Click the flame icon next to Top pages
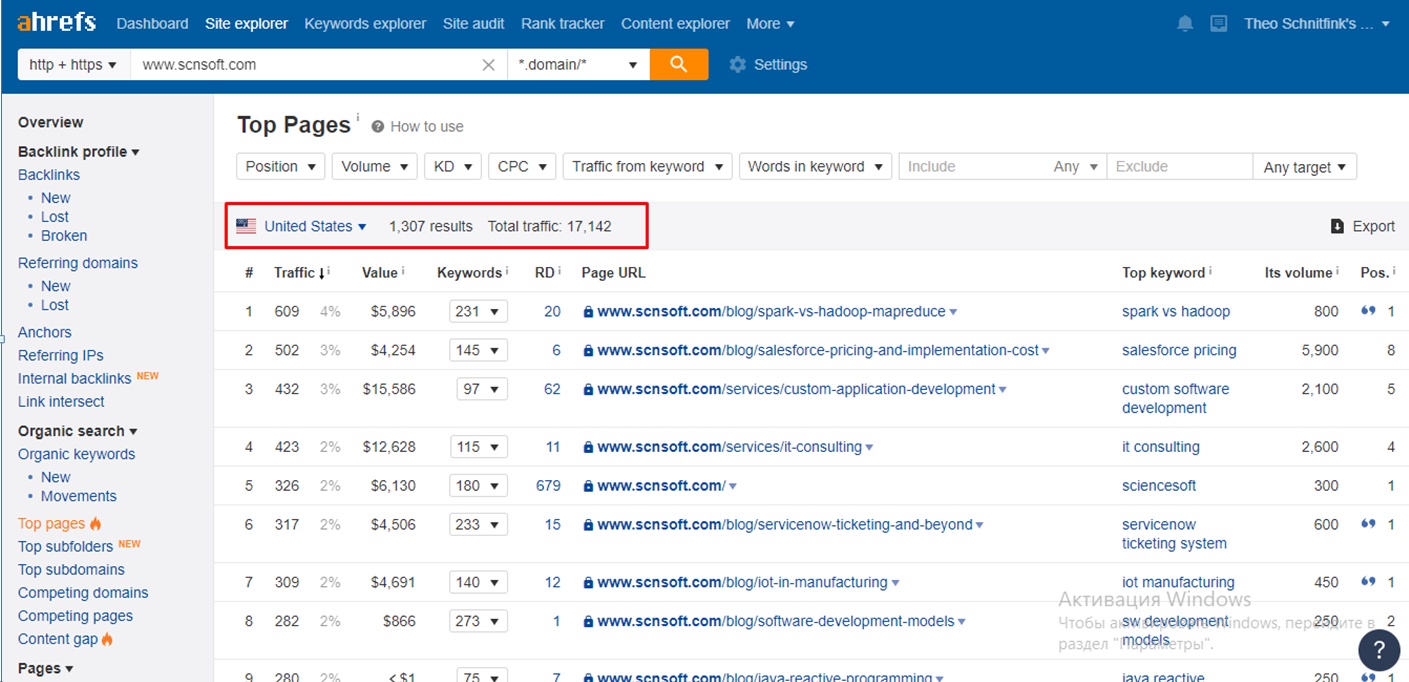The width and height of the screenshot is (1409, 682). (96, 523)
